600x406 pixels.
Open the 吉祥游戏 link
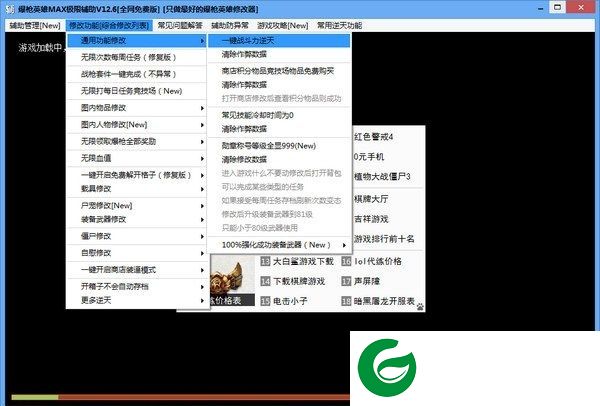pyautogui.click(x=371, y=219)
